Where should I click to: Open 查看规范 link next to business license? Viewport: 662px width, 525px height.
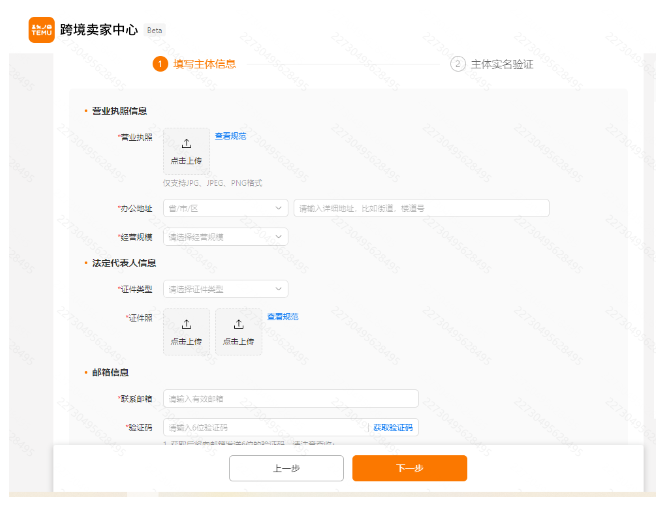[x=230, y=136]
